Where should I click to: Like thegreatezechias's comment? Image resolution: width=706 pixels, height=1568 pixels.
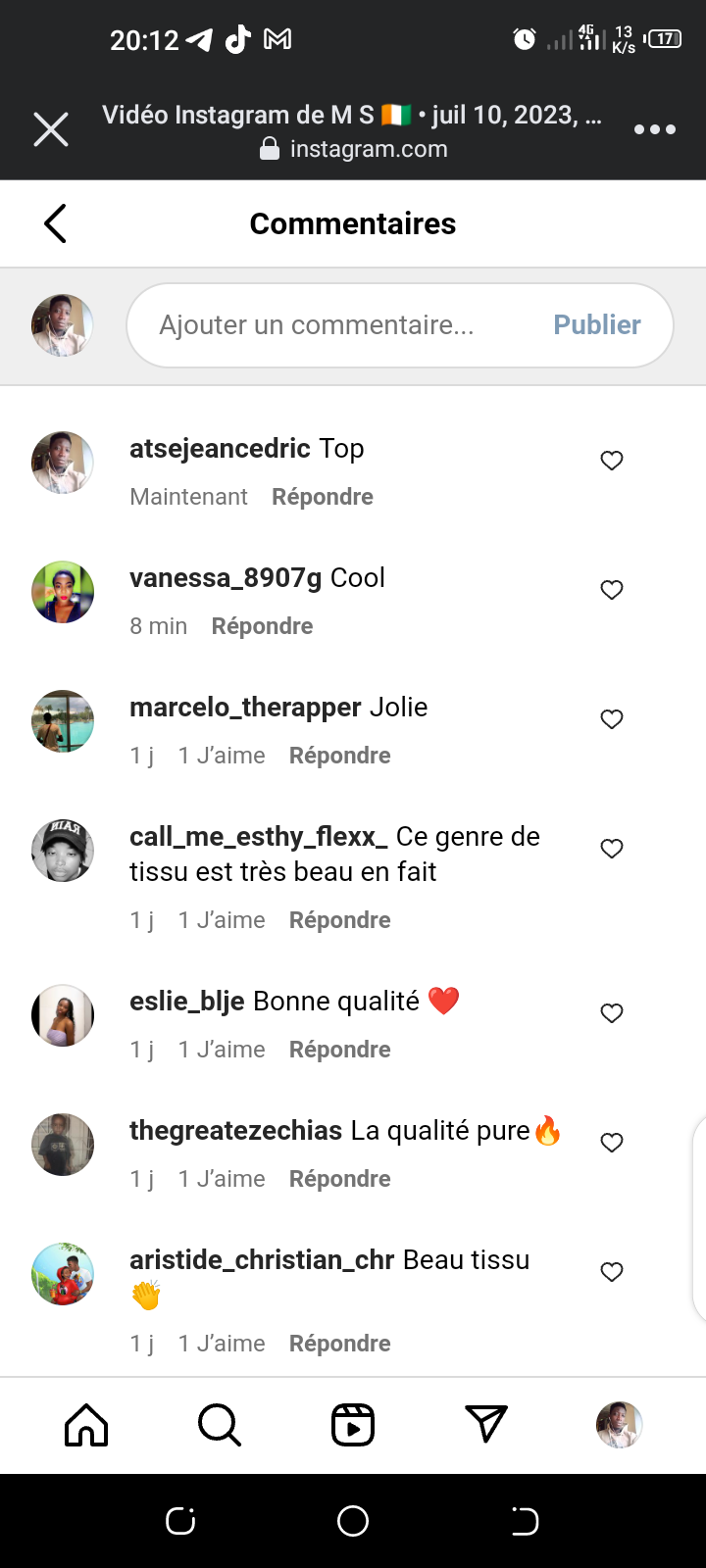[x=612, y=1143]
